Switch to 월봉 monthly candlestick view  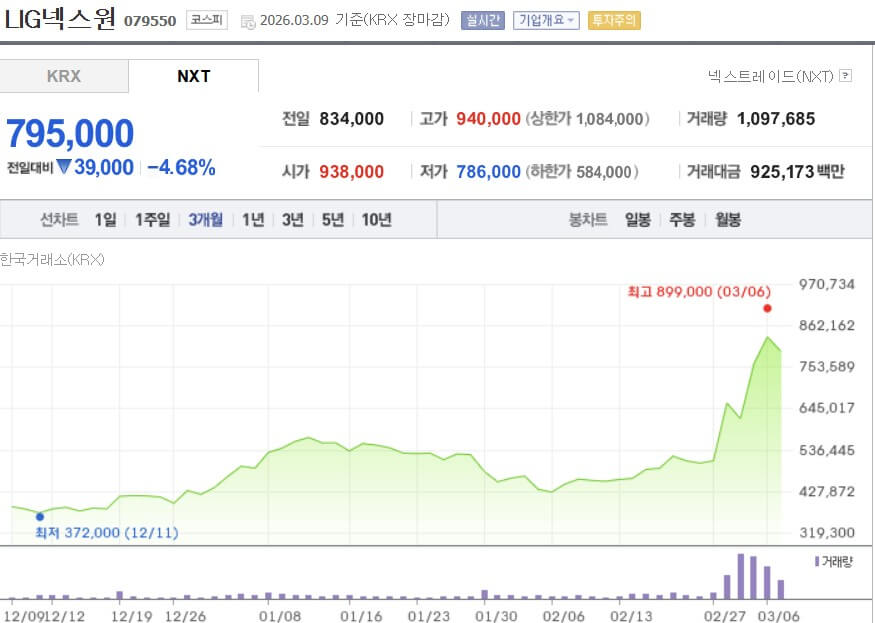coord(726,218)
